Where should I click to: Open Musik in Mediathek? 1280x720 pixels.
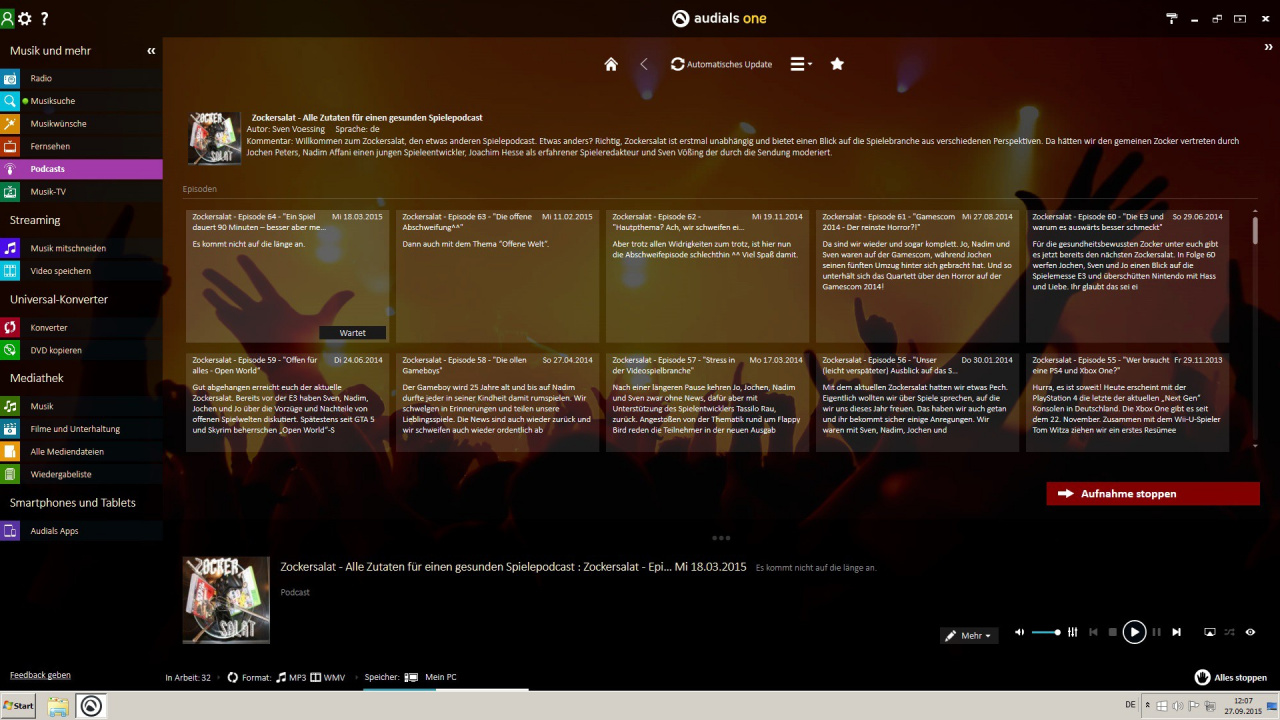[x=81, y=406]
